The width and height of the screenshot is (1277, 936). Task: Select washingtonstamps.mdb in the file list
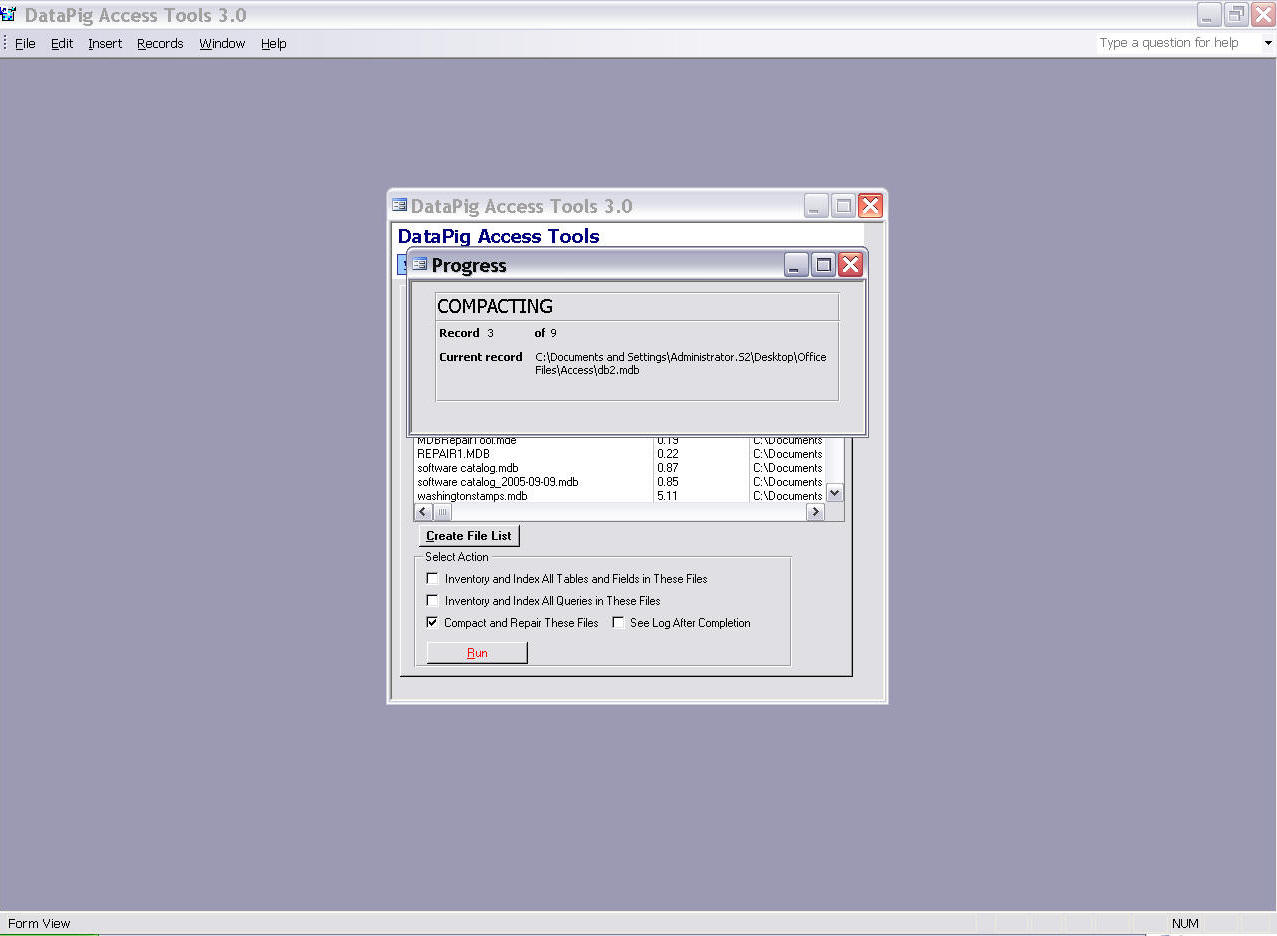click(472, 496)
